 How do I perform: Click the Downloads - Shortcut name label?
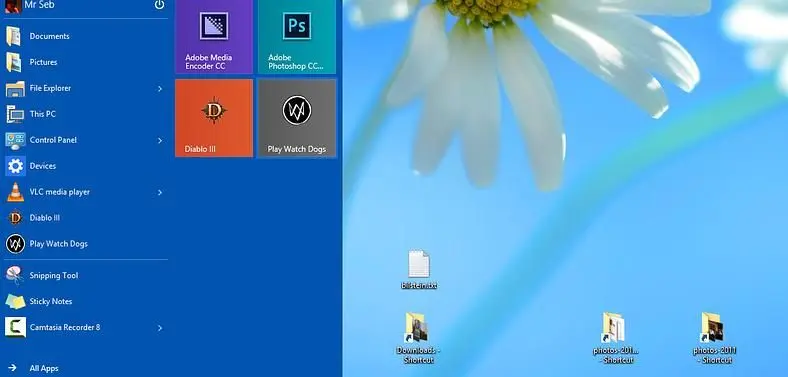pyautogui.click(x=418, y=355)
